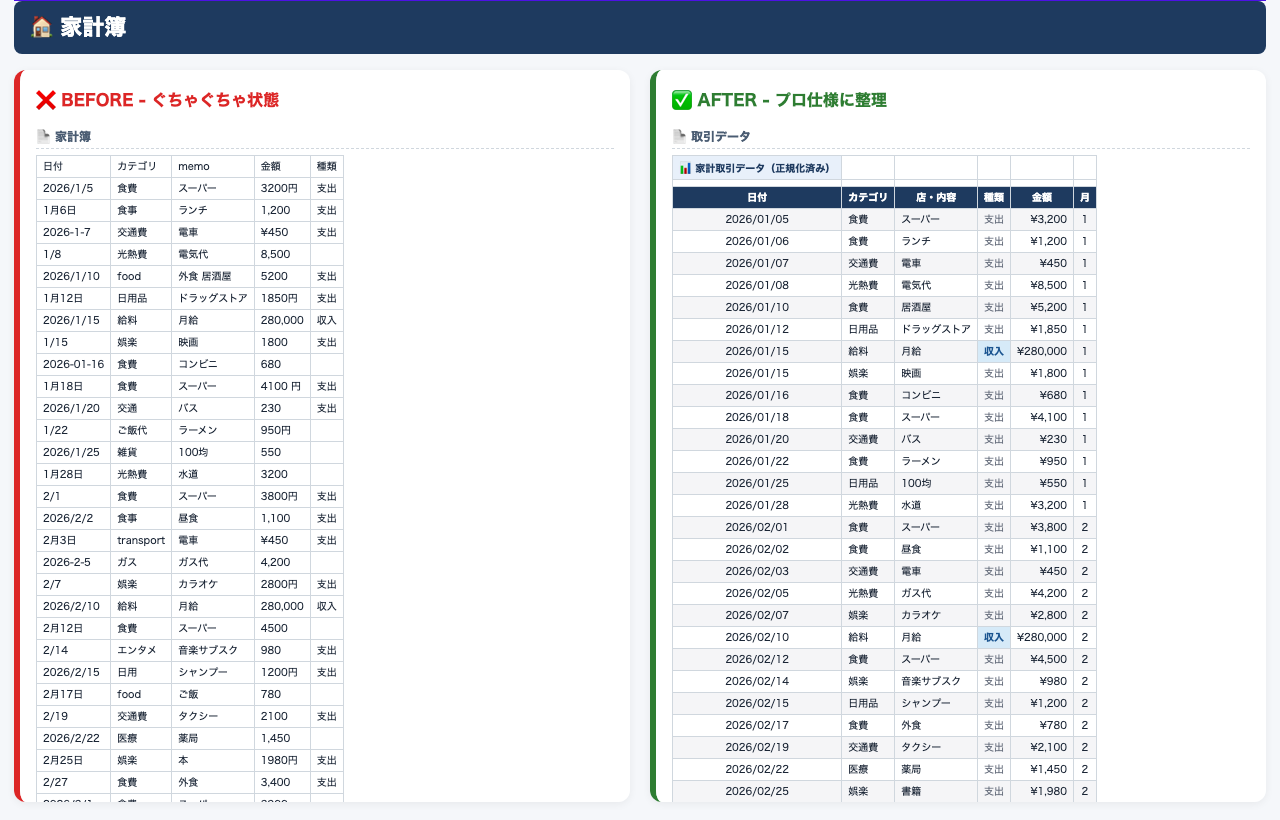Image resolution: width=1280 pixels, height=820 pixels.
Task: Select the '2800円' amount cell
Action: pyautogui.click(x=282, y=584)
